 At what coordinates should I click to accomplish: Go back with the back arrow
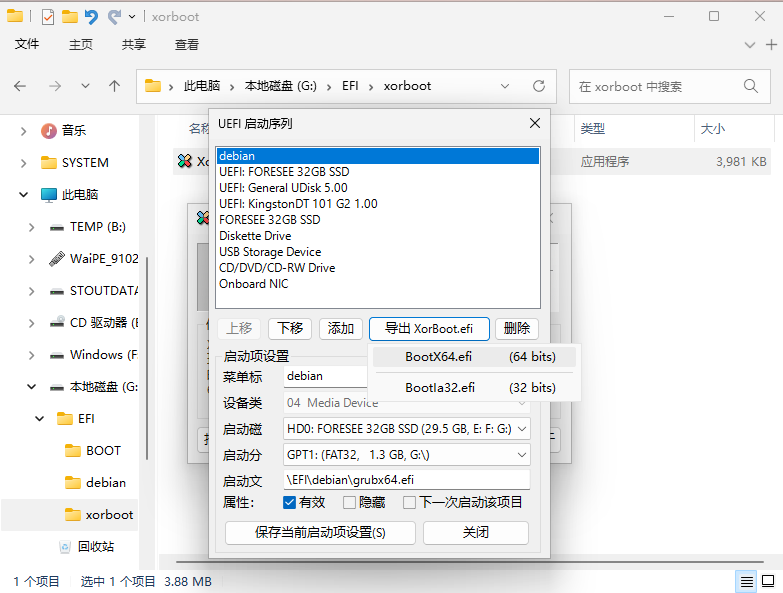pos(20,86)
